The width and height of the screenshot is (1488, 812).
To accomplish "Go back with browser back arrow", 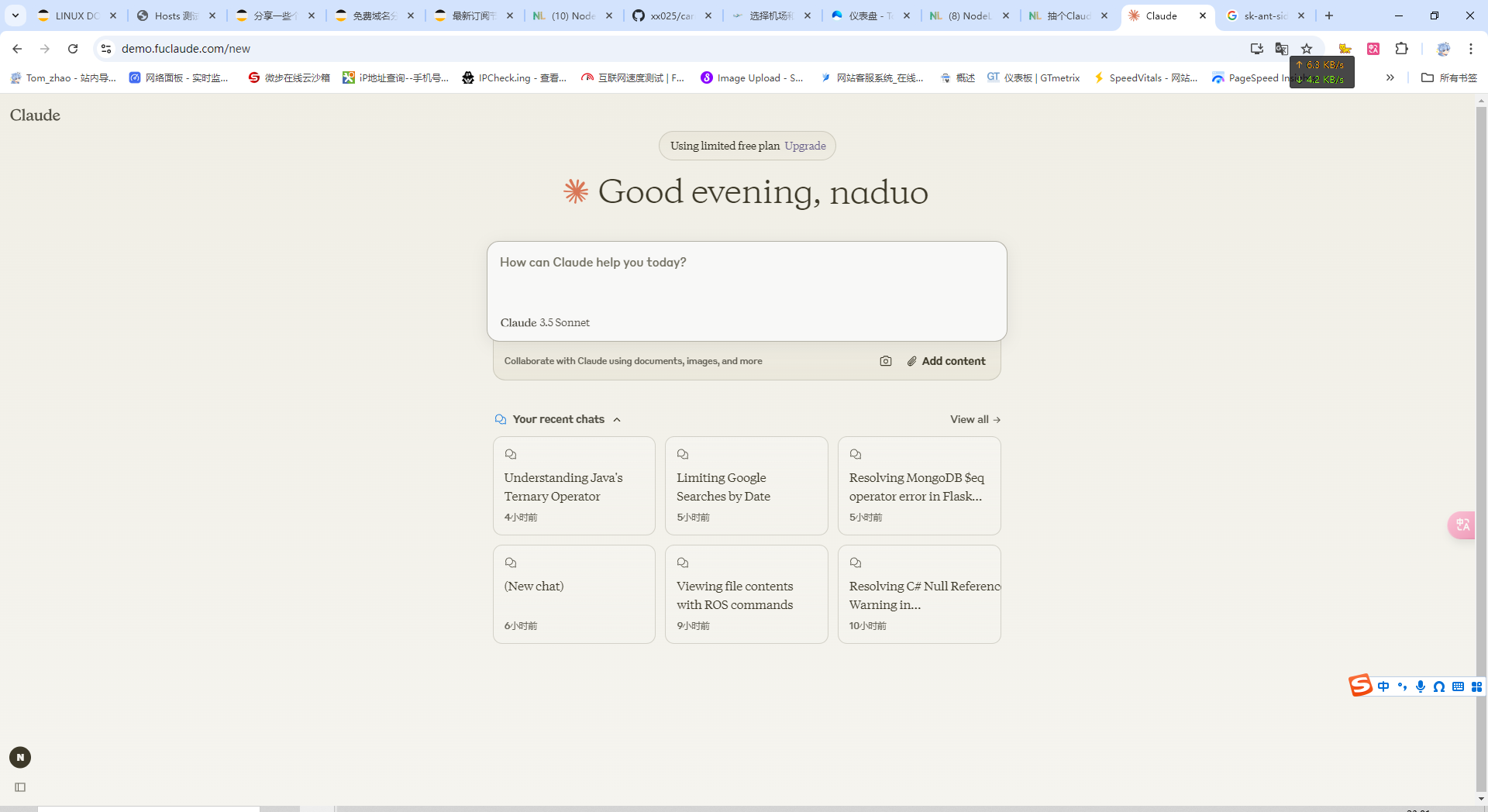I will click(17, 49).
